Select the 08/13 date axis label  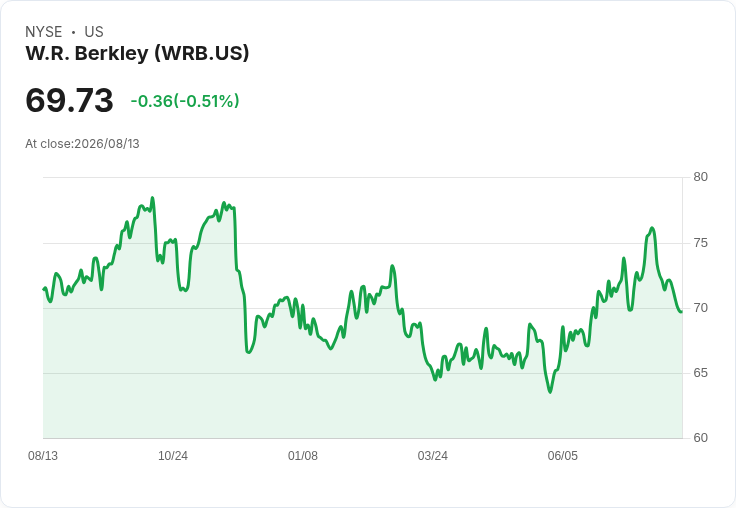43,456
